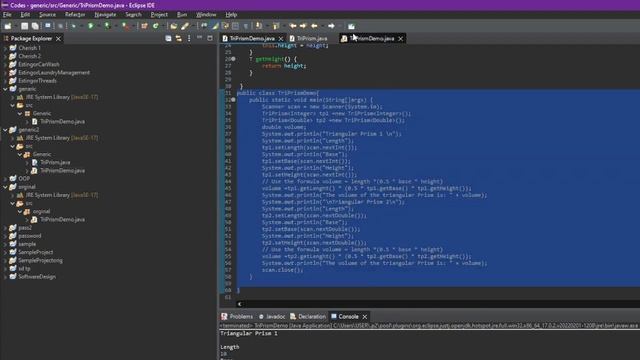Expand the Cherish 1 project

click(x=5, y=48)
